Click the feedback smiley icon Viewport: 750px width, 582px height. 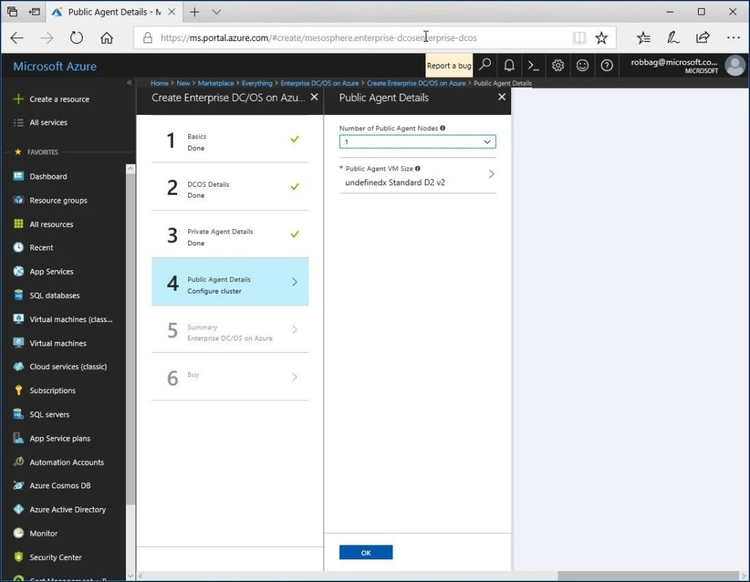pyautogui.click(x=582, y=65)
